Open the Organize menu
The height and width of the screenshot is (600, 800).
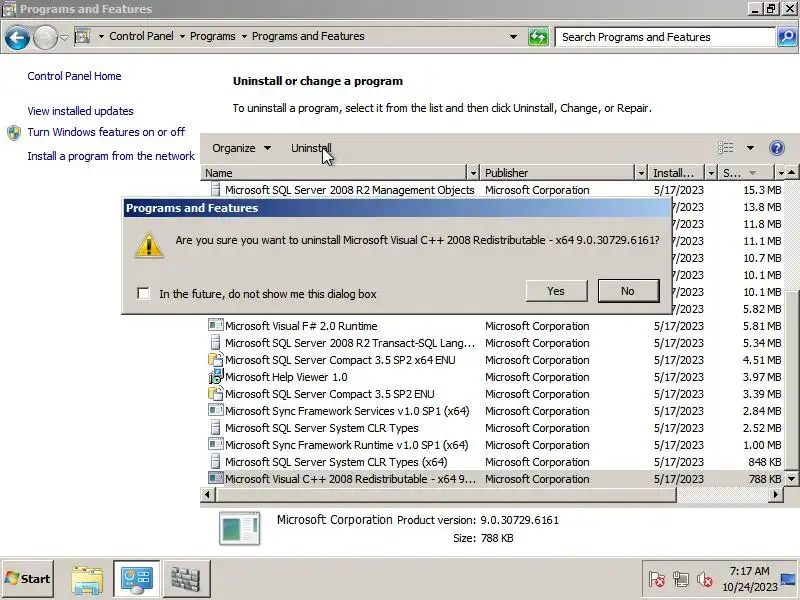click(241, 148)
